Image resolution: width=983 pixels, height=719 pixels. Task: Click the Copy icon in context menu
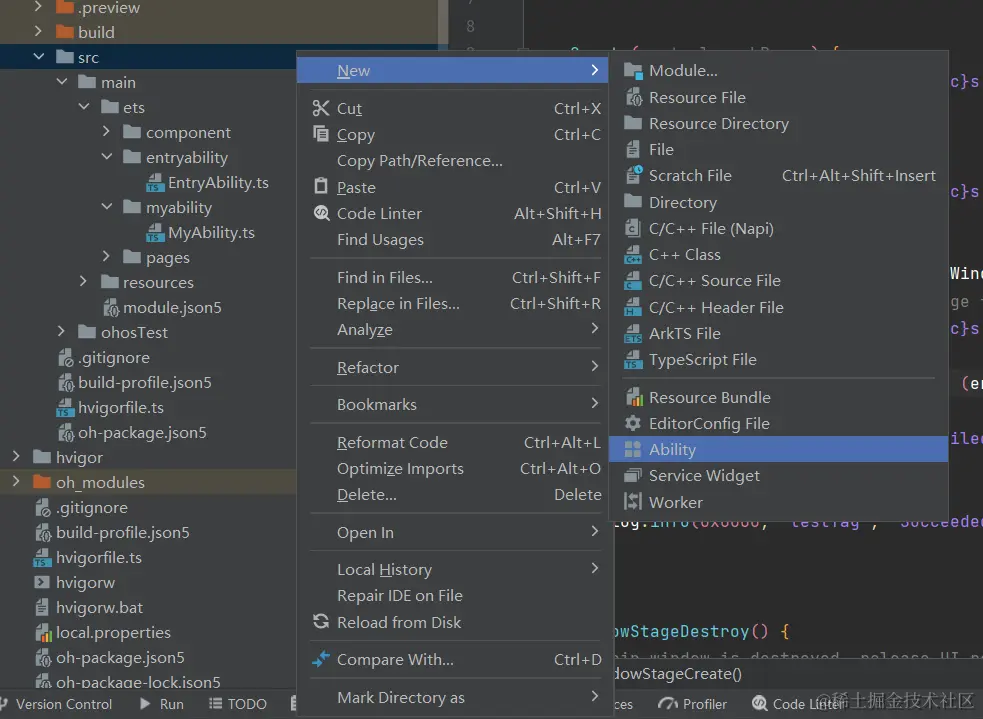tap(321, 134)
